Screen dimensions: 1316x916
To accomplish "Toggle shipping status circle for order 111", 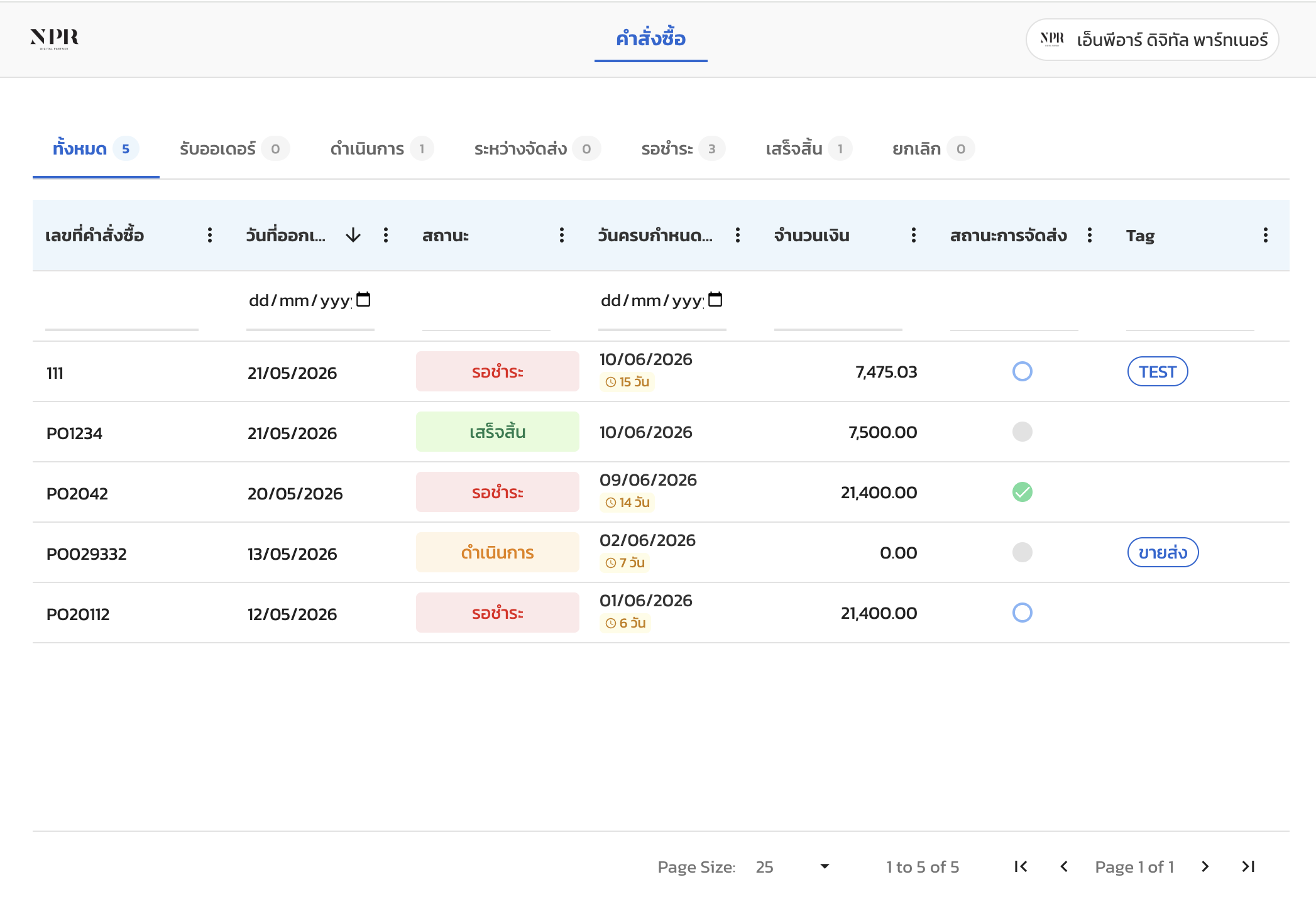I will point(1023,371).
